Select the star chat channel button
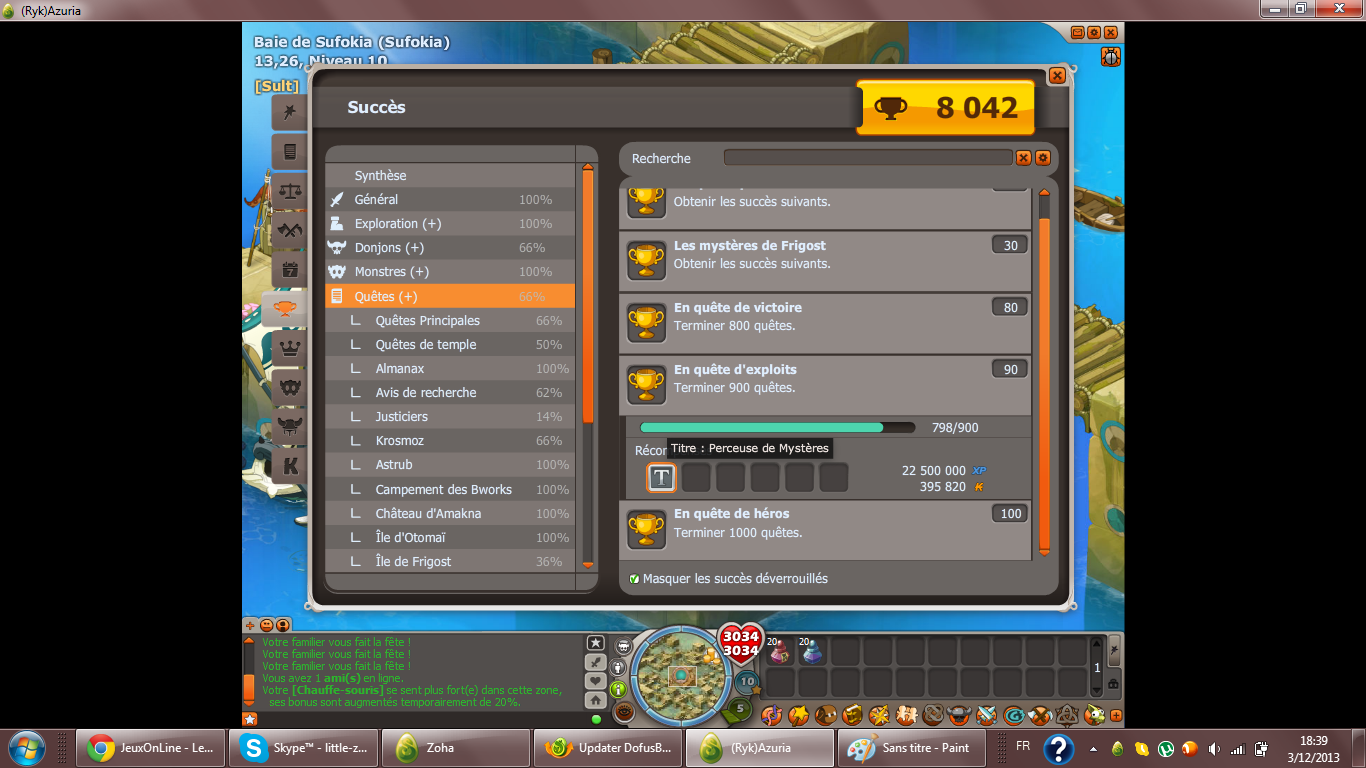 click(x=595, y=643)
